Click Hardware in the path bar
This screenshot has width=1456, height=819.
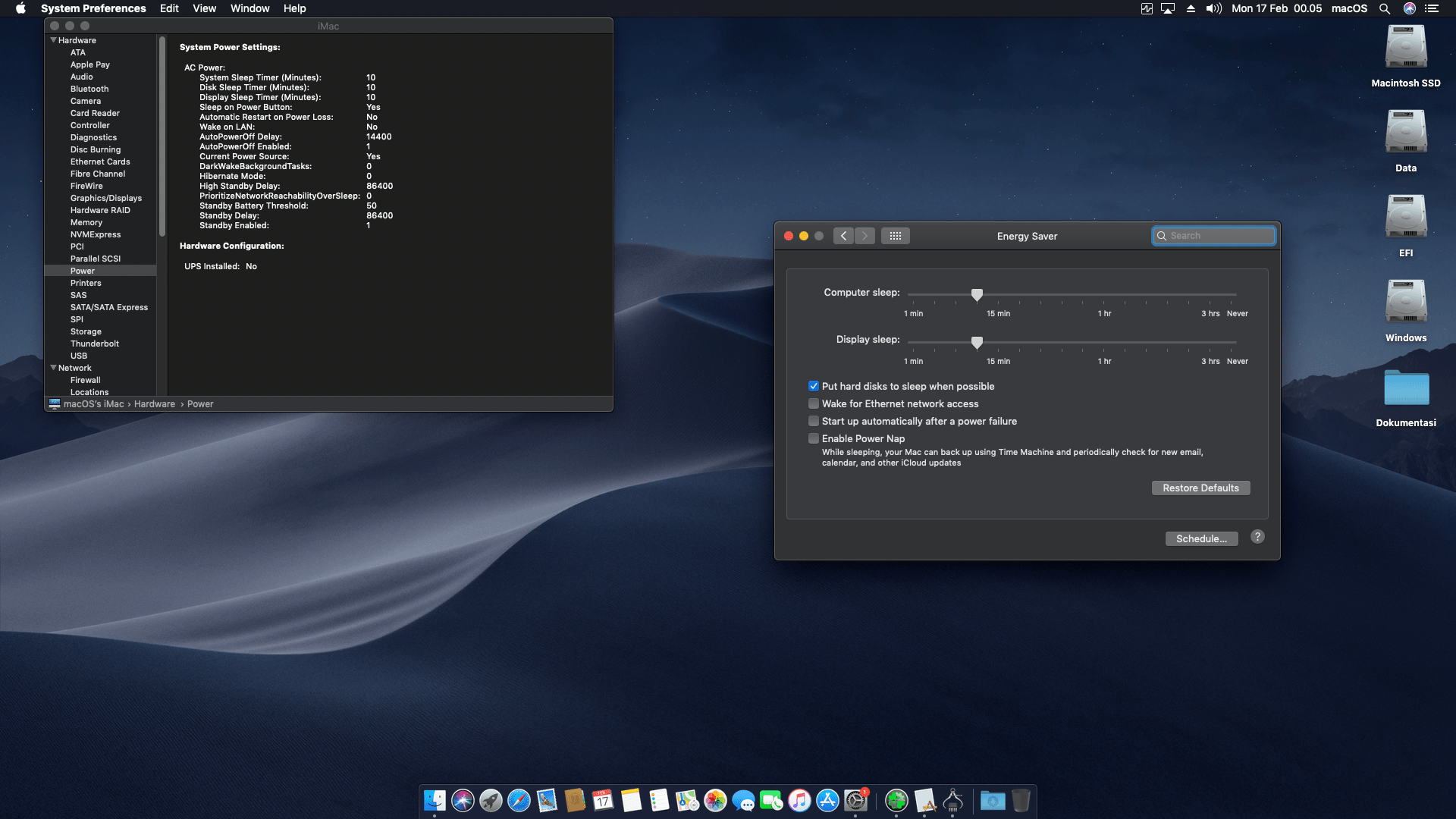tap(155, 404)
